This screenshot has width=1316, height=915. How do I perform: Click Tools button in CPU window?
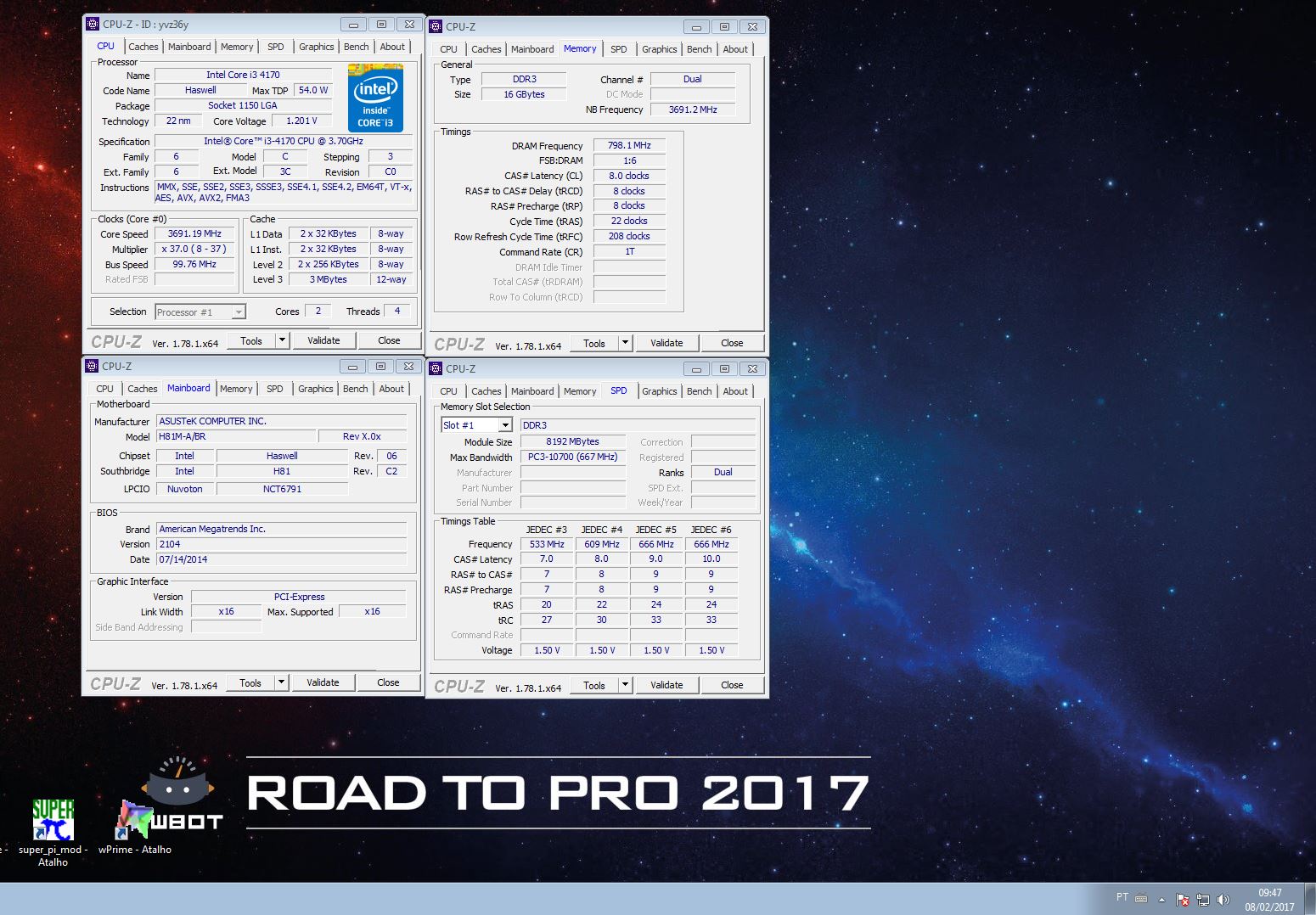[251, 340]
